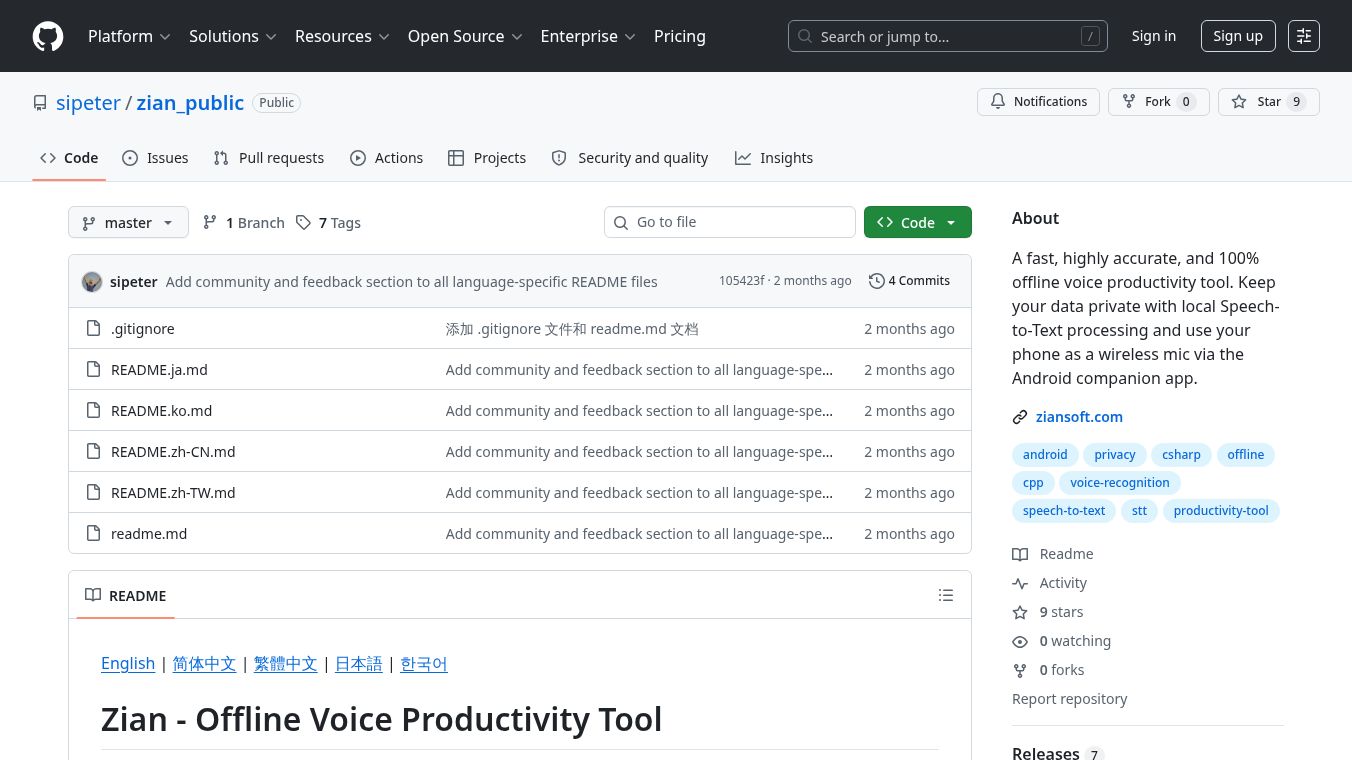Click the link icon beside ziansoft.com
The image size is (1352, 760).
point(1020,417)
